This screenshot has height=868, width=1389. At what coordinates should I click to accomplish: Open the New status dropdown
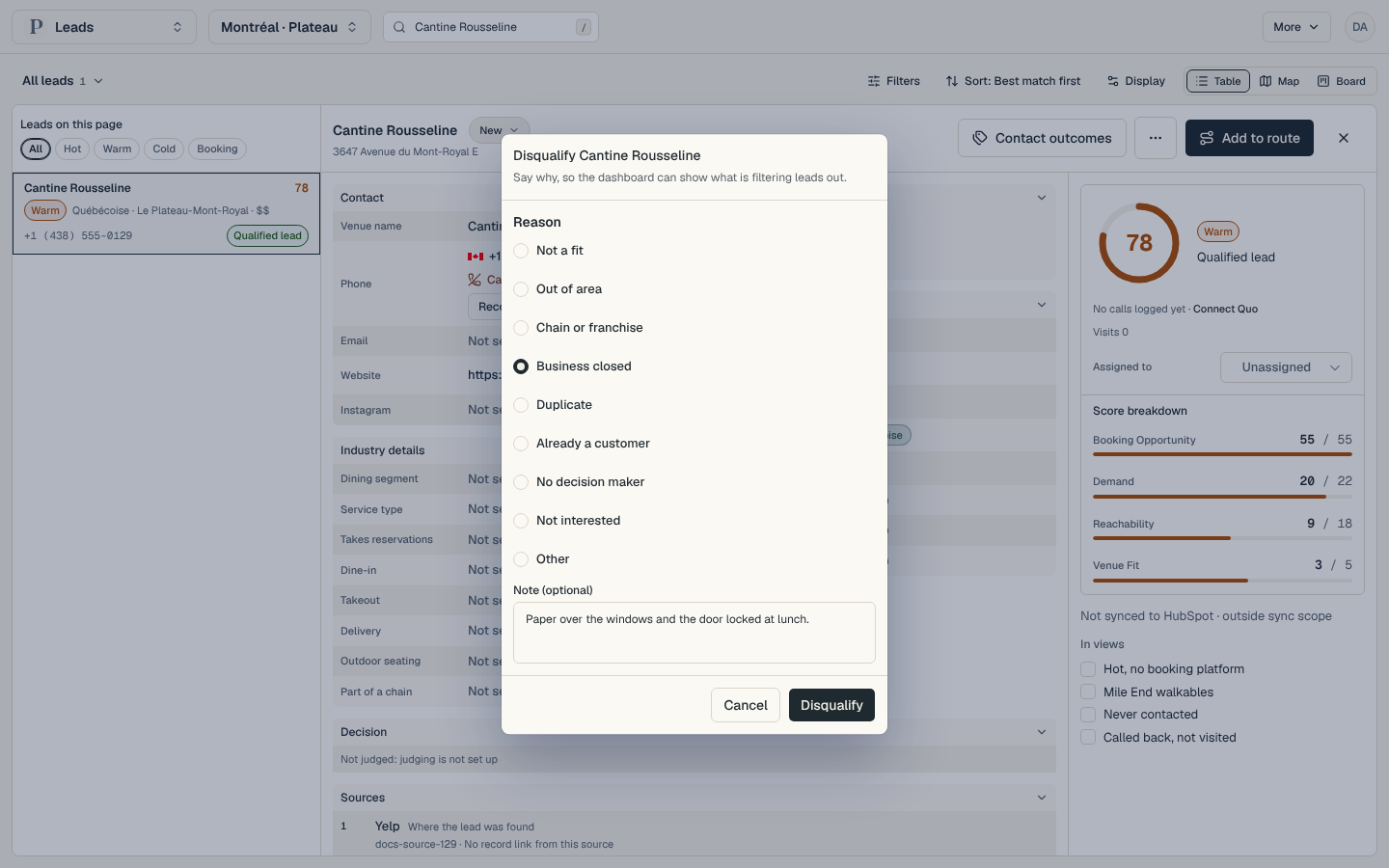pyautogui.click(x=499, y=130)
